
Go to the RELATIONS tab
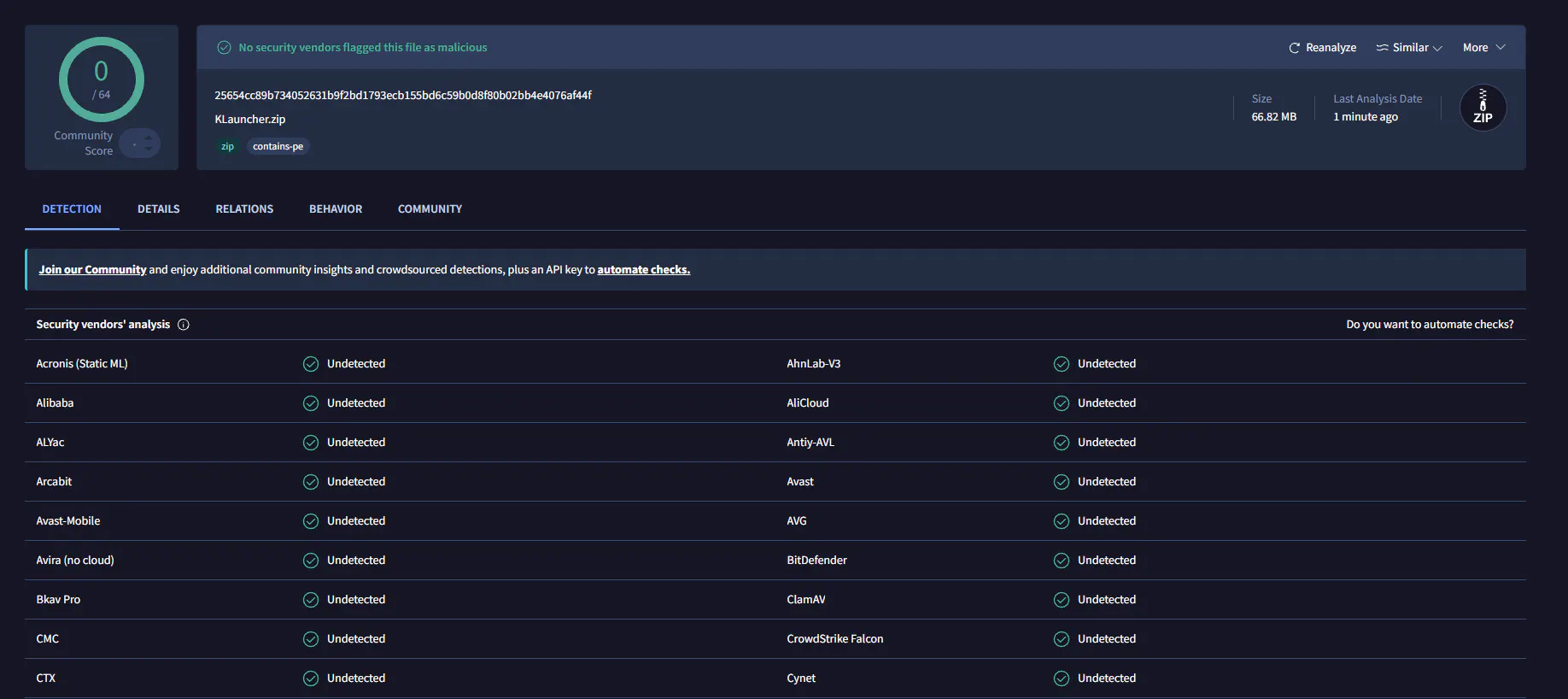coord(244,209)
